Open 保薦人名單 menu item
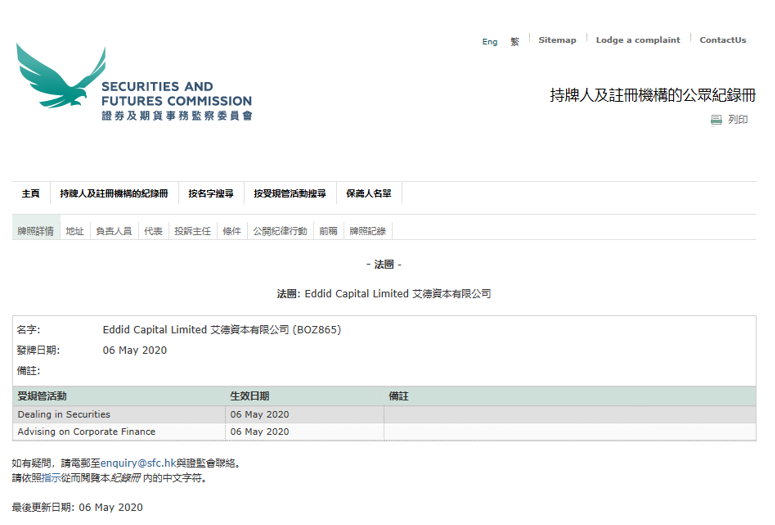Image resolution: width=775 pixels, height=525 pixels. pyautogui.click(x=369, y=193)
